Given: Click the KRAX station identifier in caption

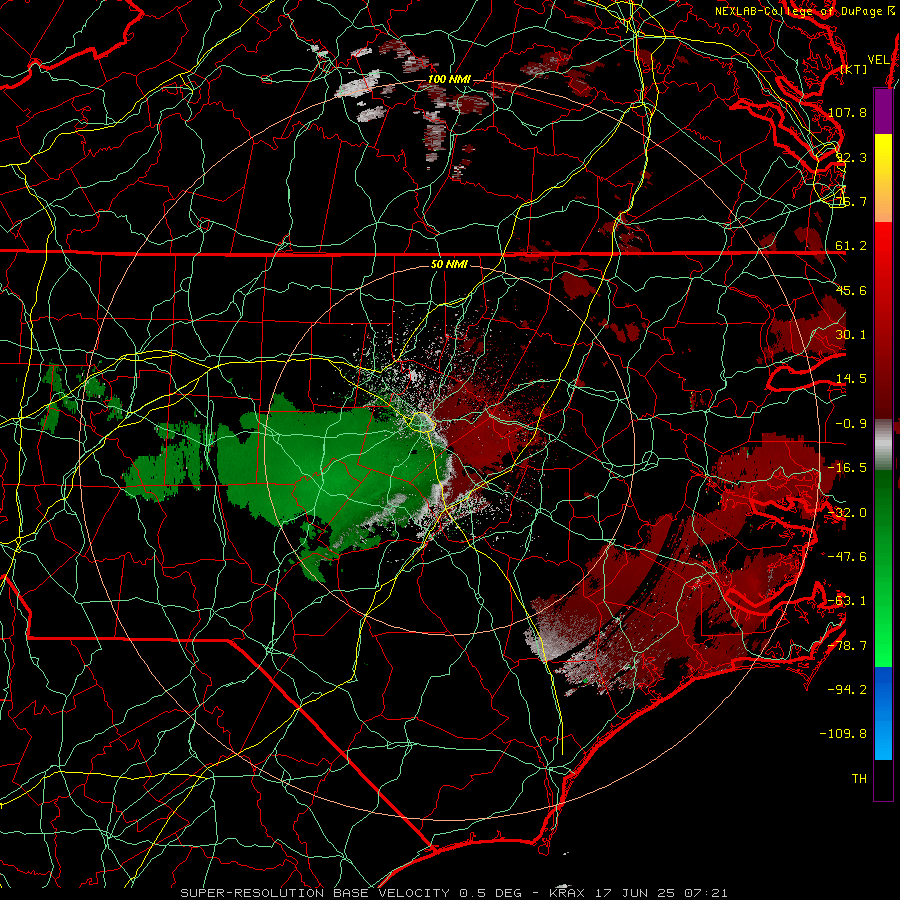Looking at the screenshot, I should [x=567, y=893].
